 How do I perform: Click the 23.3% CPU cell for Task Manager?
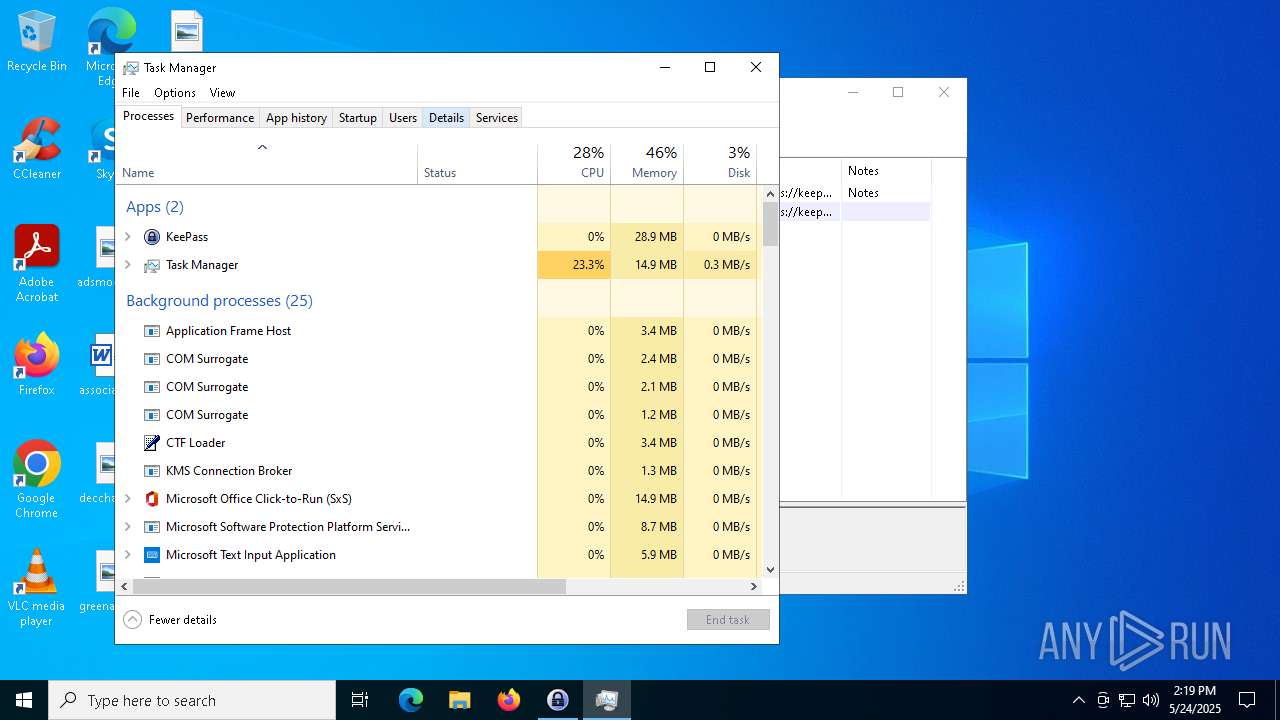[574, 265]
